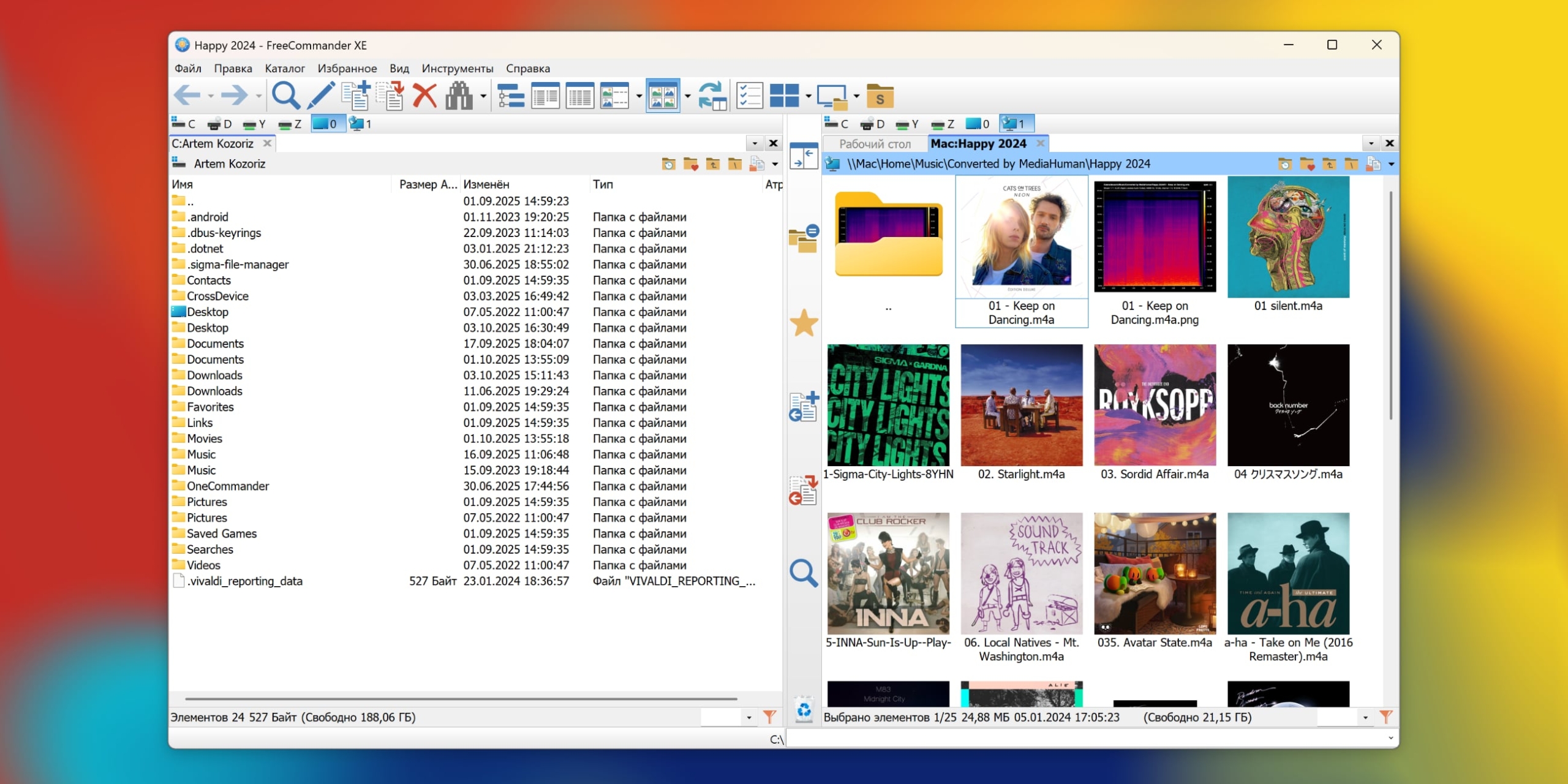Toggle the filter funnel in left status bar
The image size is (1568, 784).
[x=769, y=717]
